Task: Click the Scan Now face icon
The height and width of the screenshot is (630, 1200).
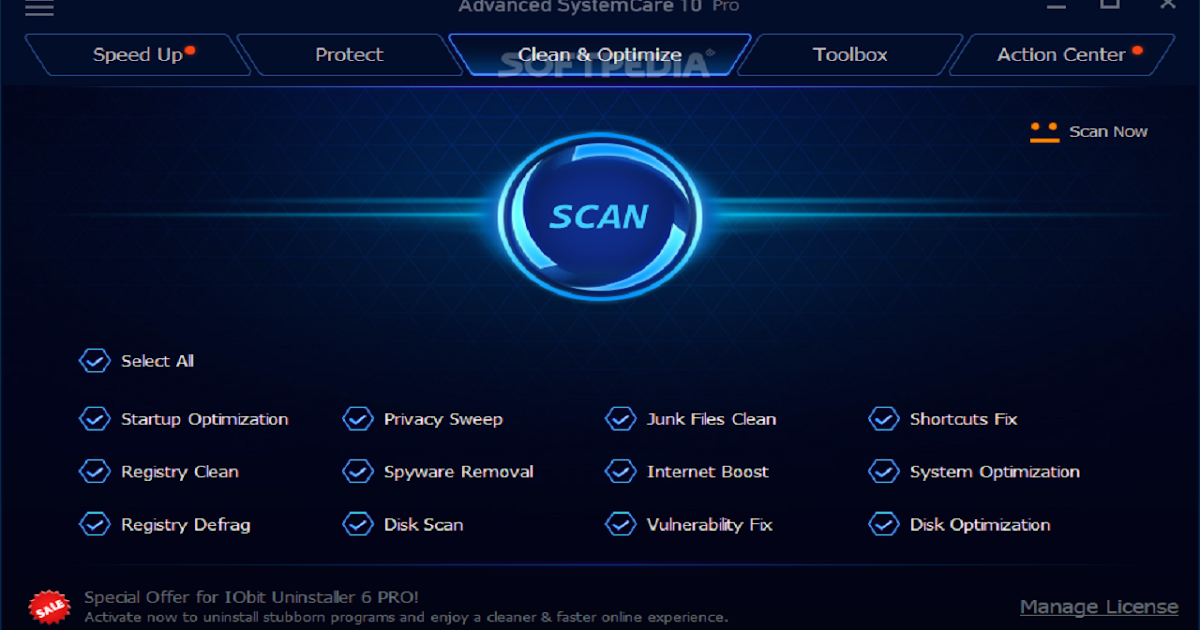Action: [1044, 132]
